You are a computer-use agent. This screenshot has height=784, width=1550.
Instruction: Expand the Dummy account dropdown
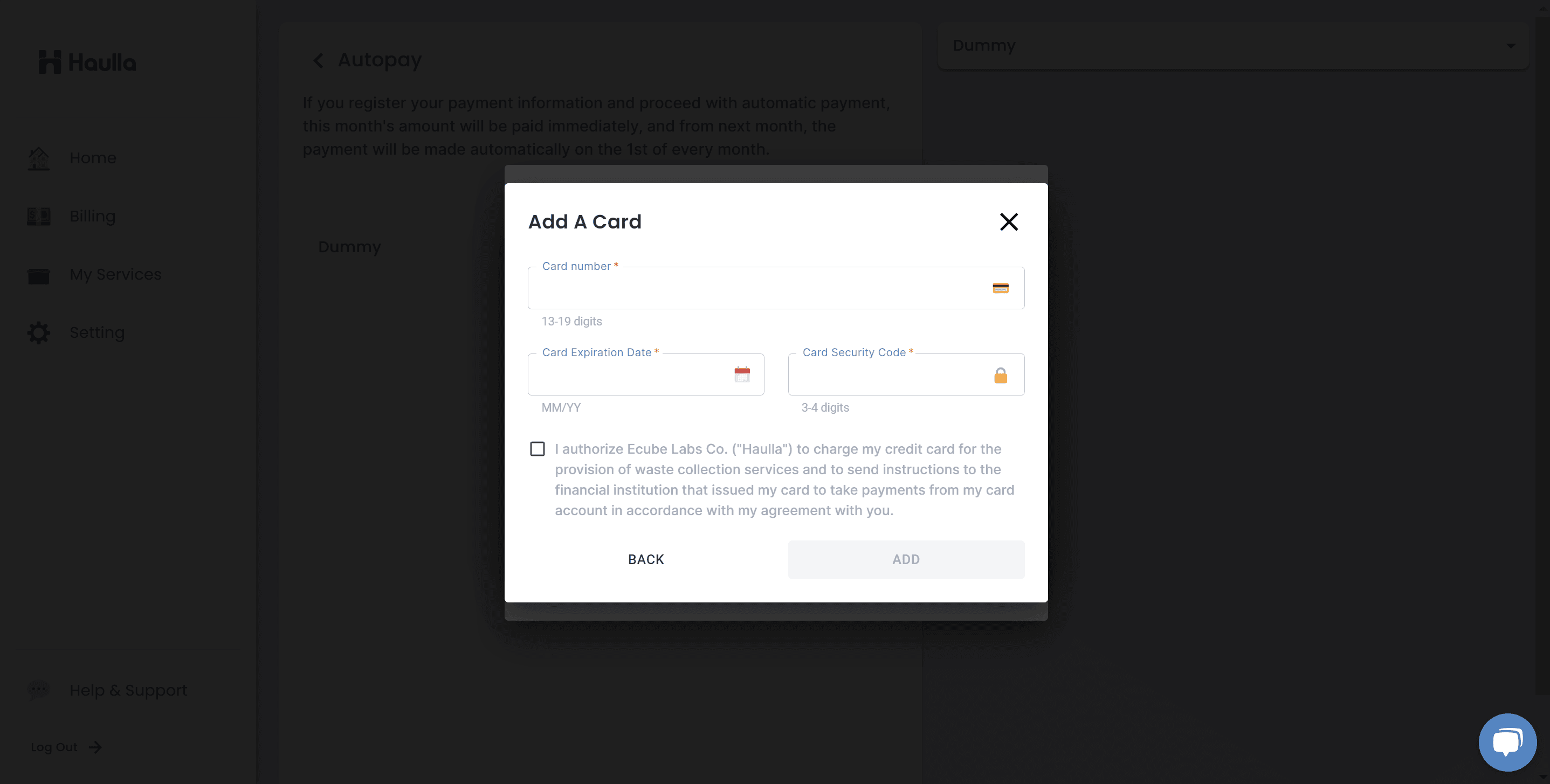tap(1510, 46)
